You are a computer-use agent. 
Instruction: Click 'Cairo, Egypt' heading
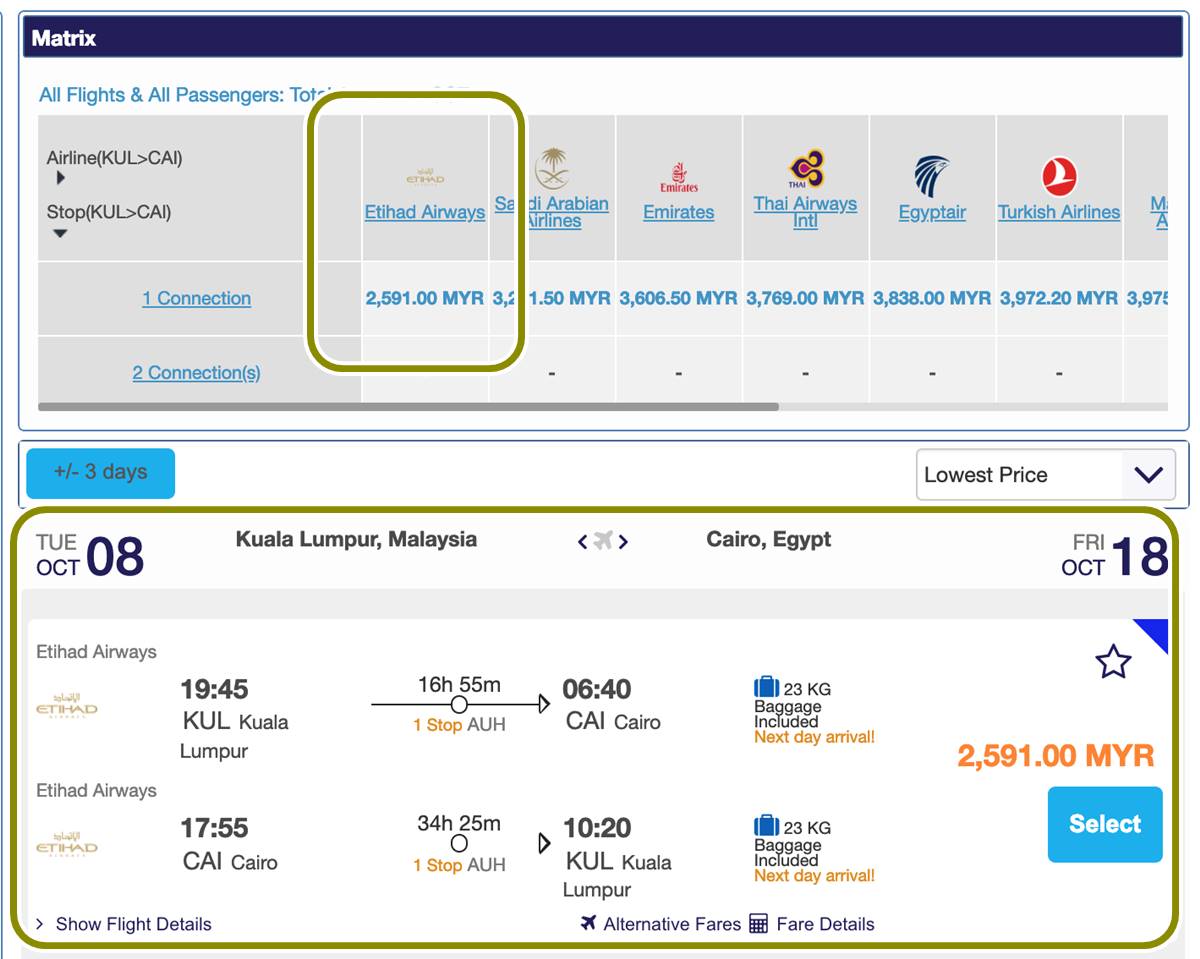769,539
